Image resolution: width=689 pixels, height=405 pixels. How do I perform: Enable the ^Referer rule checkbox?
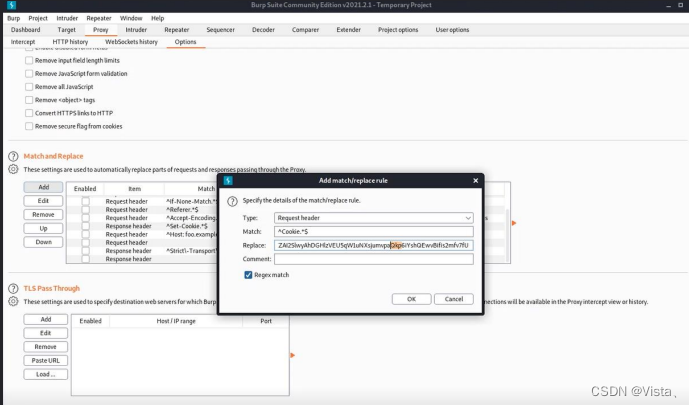point(86,210)
